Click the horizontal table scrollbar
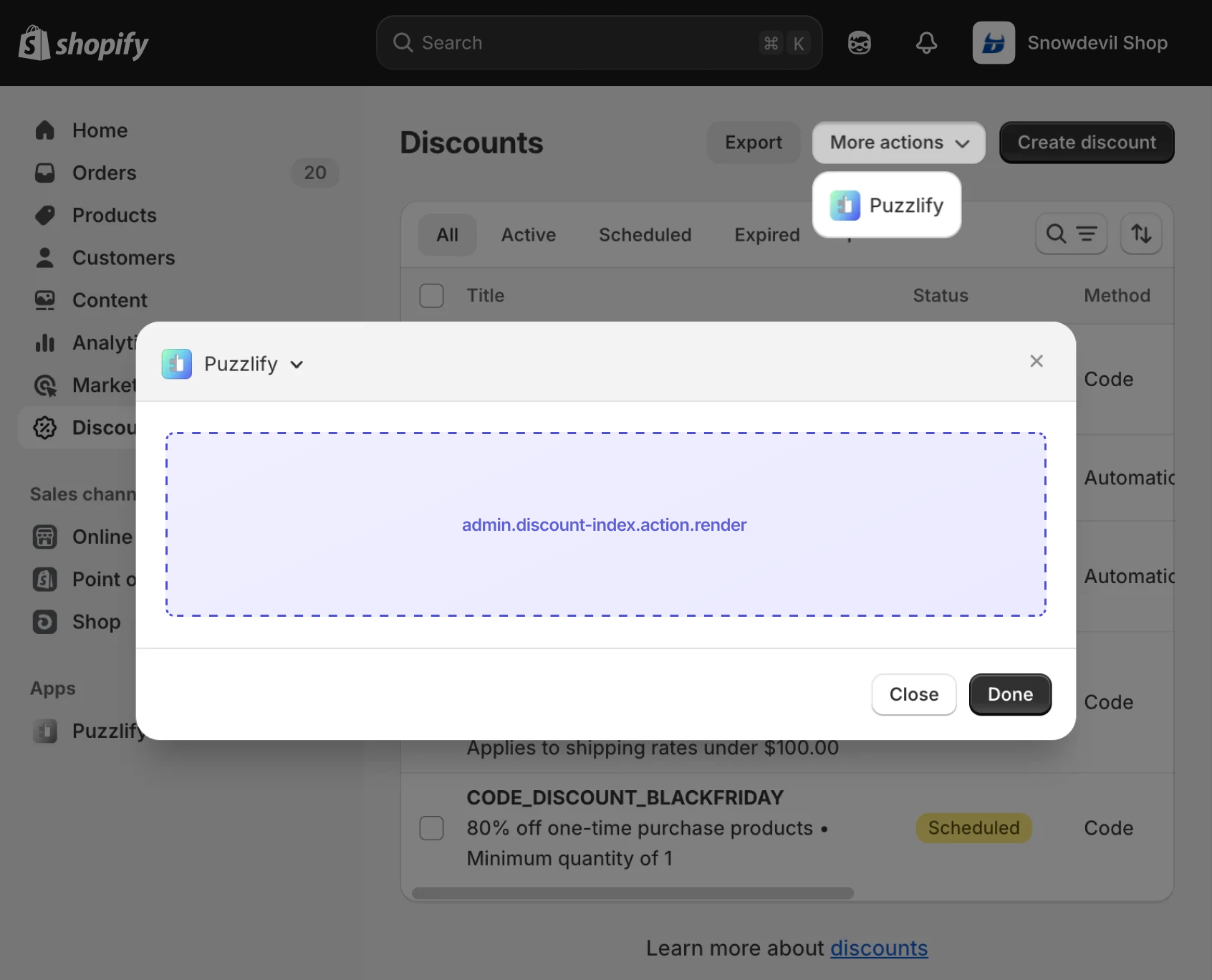Image resolution: width=1212 pixels, height=980 pixels. 633,893
